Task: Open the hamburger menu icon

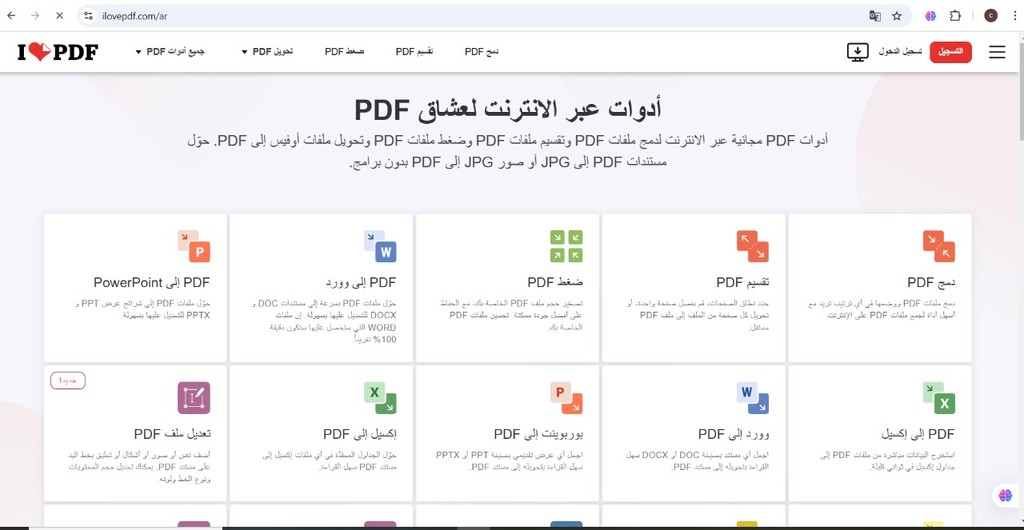Action: tap(997, 52)
